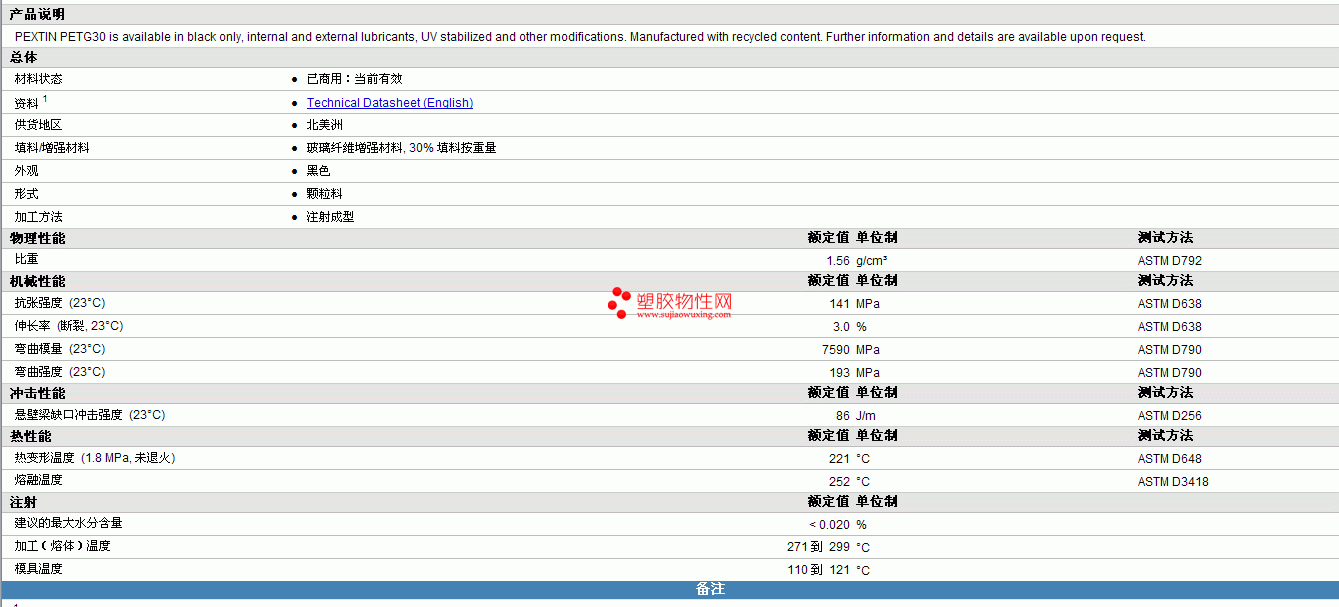This screenshot has height=607, width=1339.
Task: Click the 形式 row label
Action: point(26,194)
